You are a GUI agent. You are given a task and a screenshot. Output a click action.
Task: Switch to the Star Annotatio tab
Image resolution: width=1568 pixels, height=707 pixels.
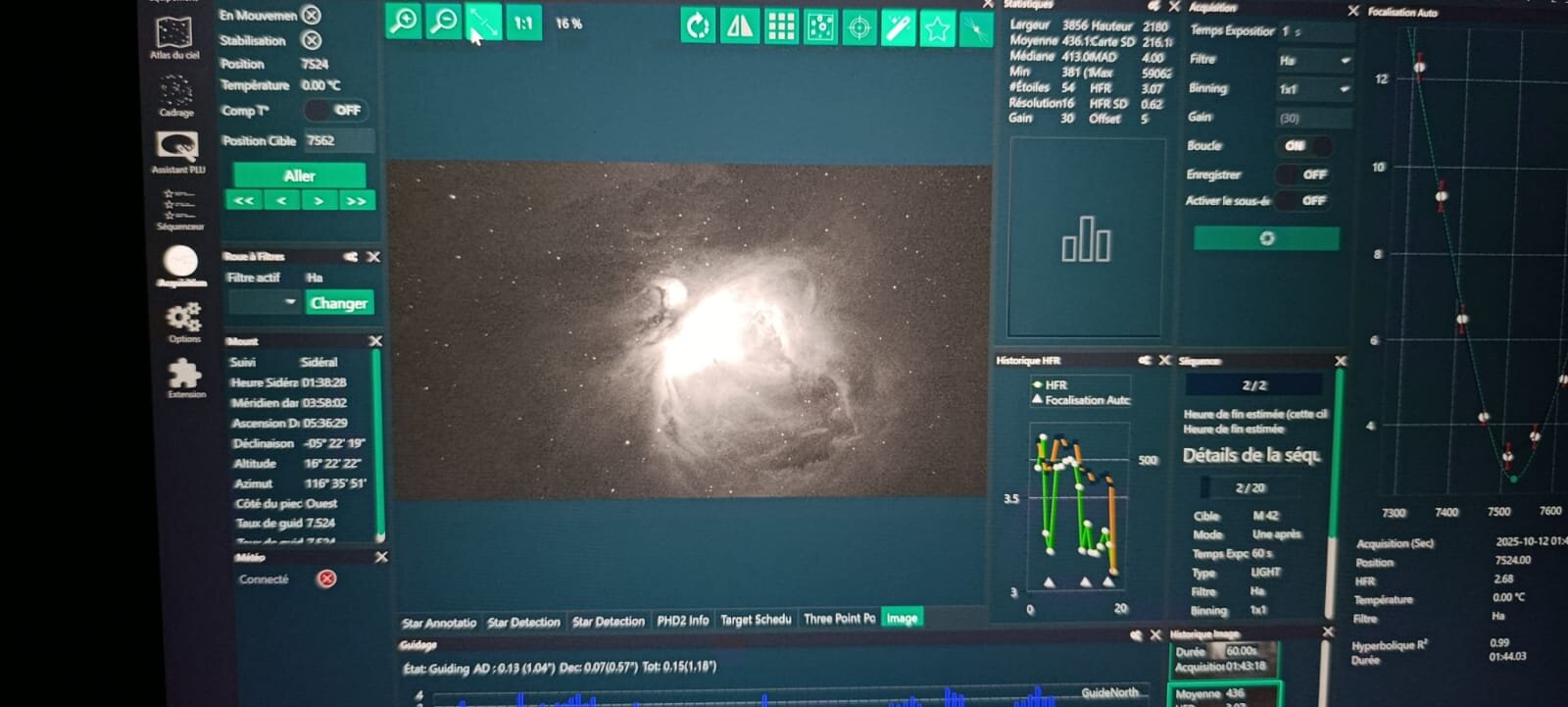[x=438, y=623]
